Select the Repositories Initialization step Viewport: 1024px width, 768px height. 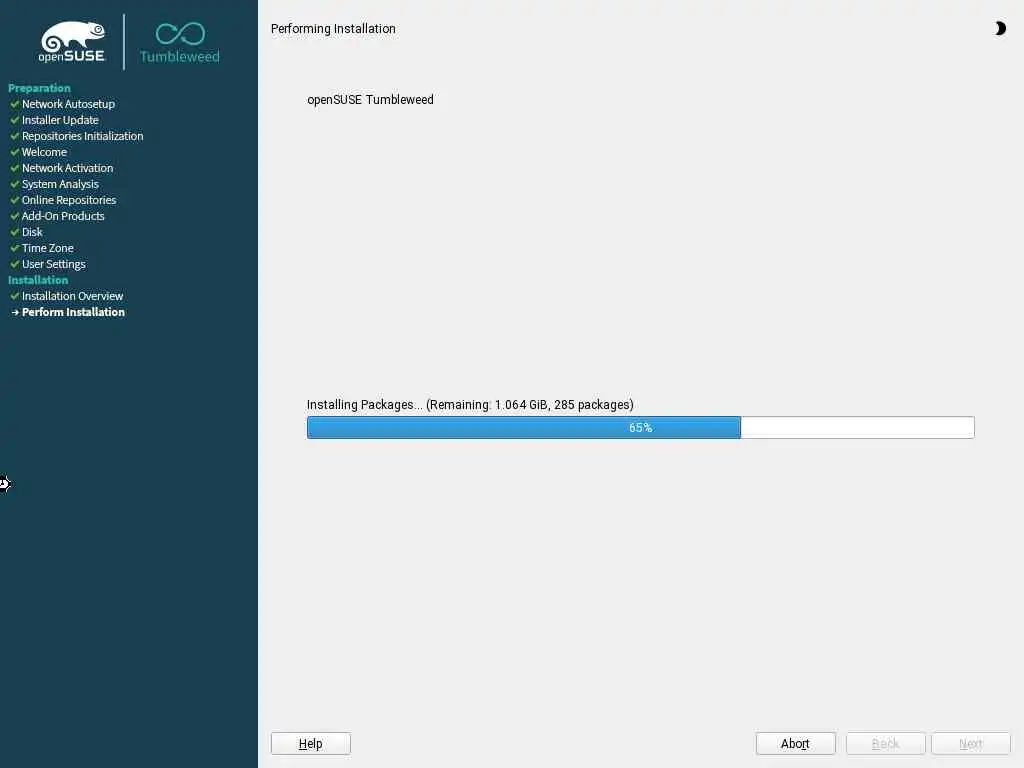[82, 136]
